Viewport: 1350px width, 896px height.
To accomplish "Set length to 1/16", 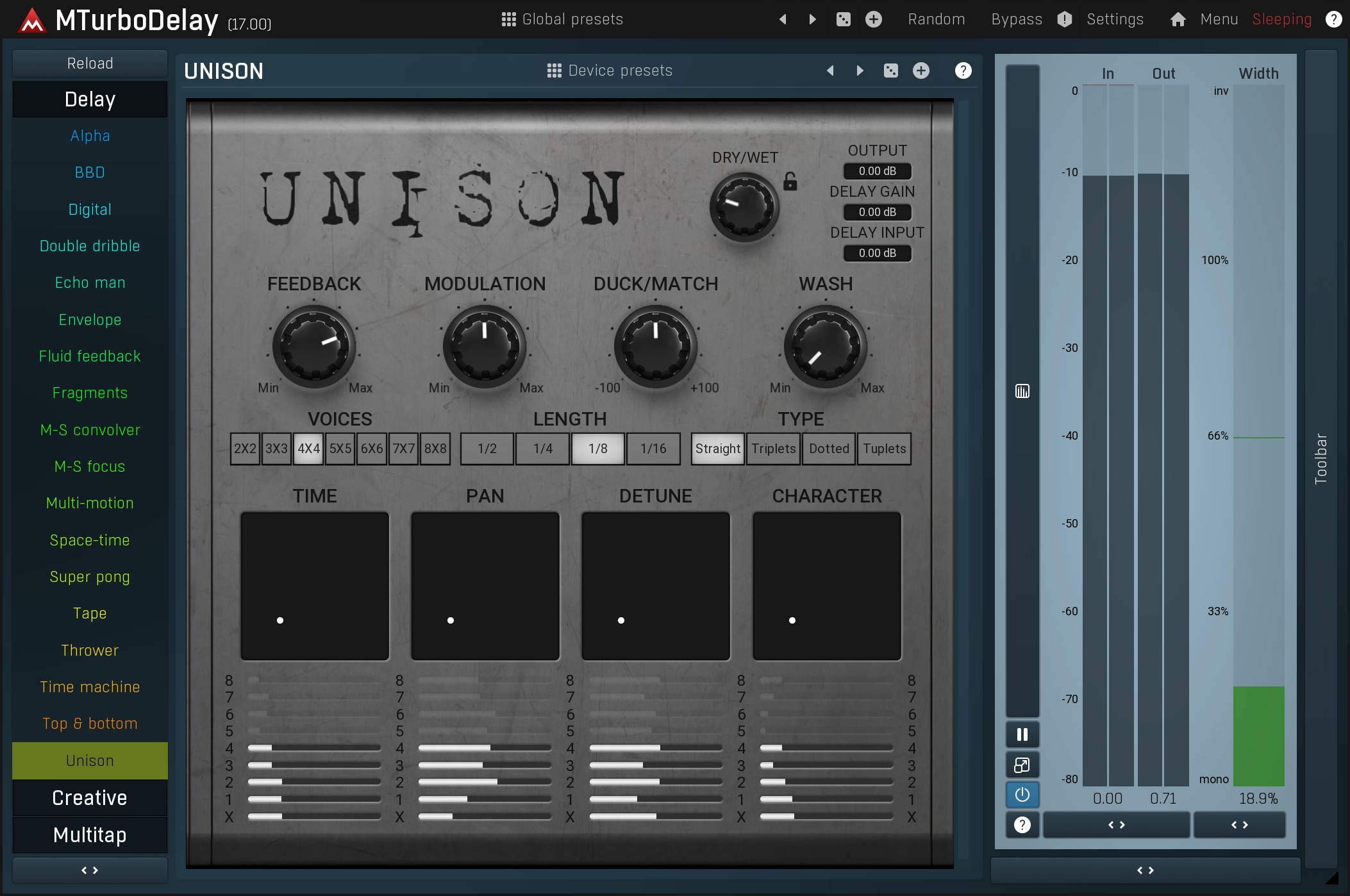I will (x=653, y=449).
